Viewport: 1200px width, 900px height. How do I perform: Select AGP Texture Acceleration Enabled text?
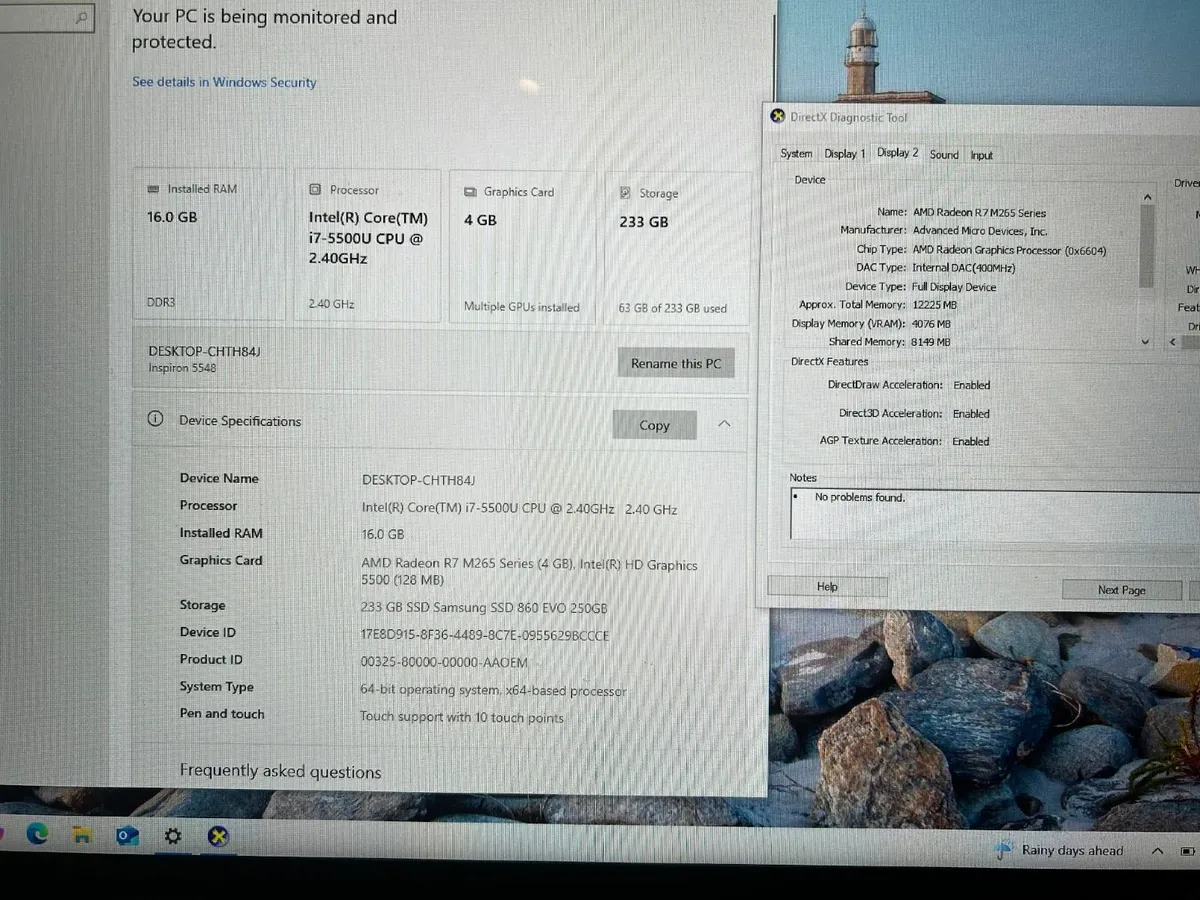tap(970, 441)
